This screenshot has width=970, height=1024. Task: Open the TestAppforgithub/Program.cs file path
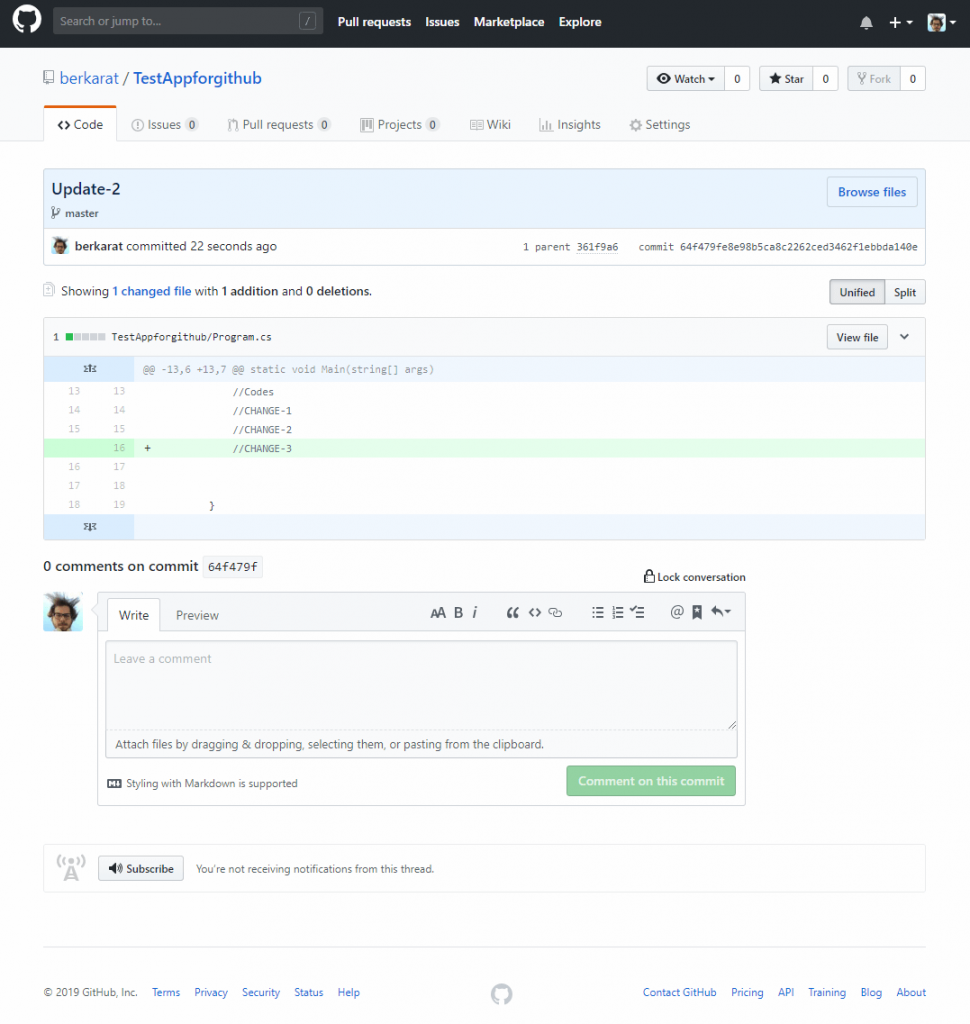(191, 337)
